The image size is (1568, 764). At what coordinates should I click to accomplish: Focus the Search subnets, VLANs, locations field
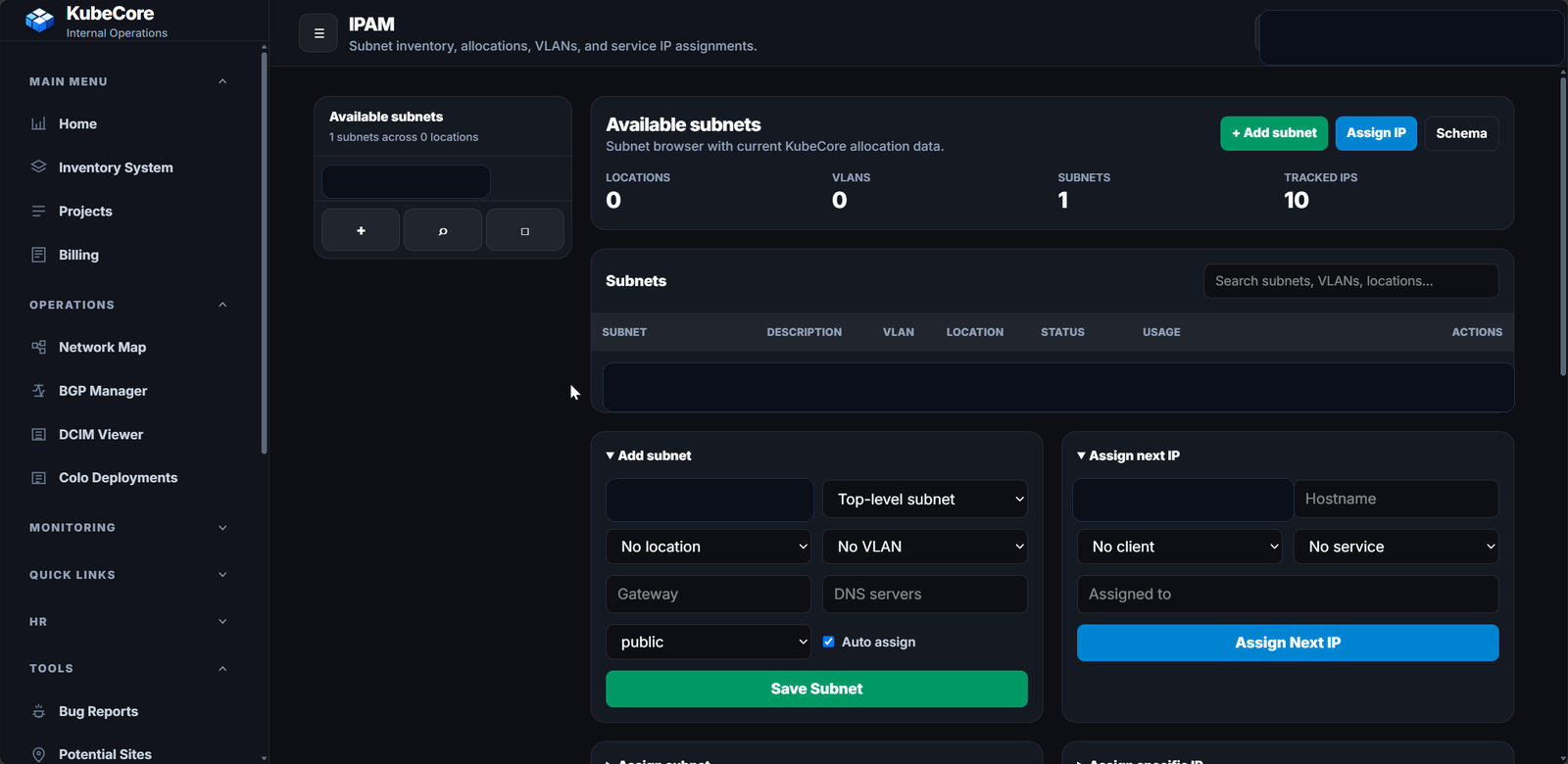tap(1351, 281)
